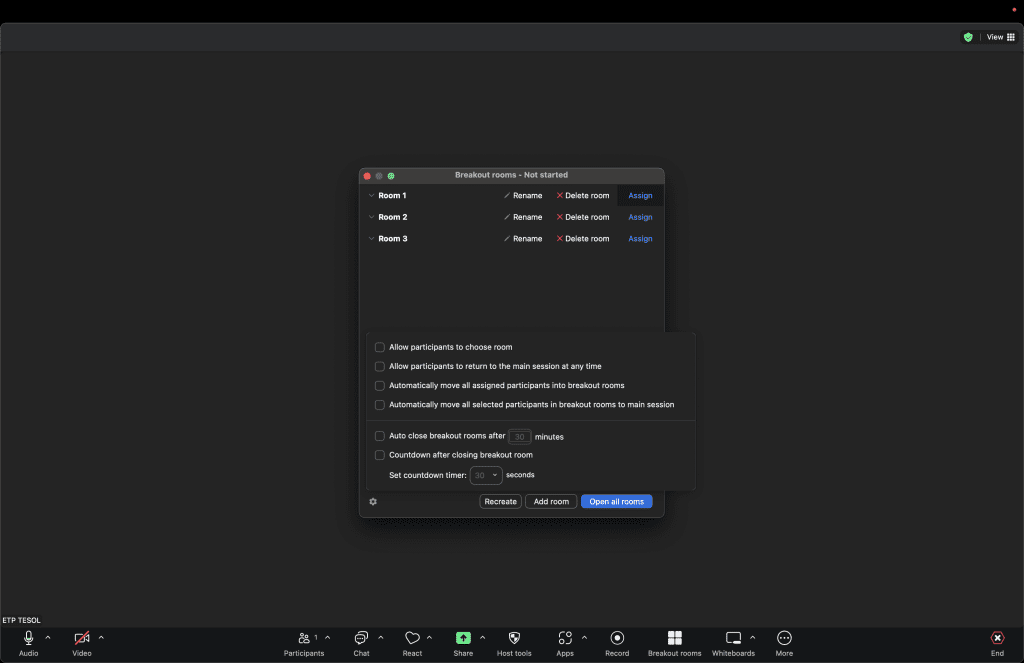Click the Audio microphone icon
This screenshot has width=1024, height=663.
(x=28, y=638)
